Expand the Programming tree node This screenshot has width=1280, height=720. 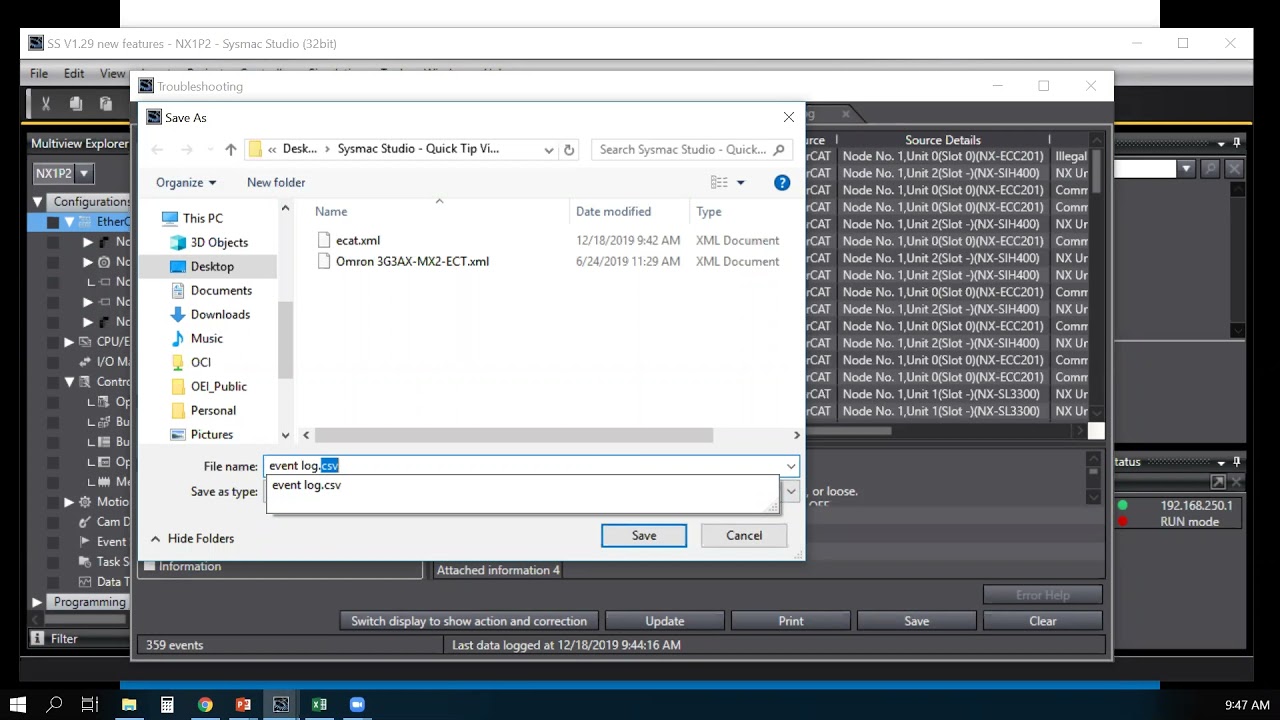37,602
